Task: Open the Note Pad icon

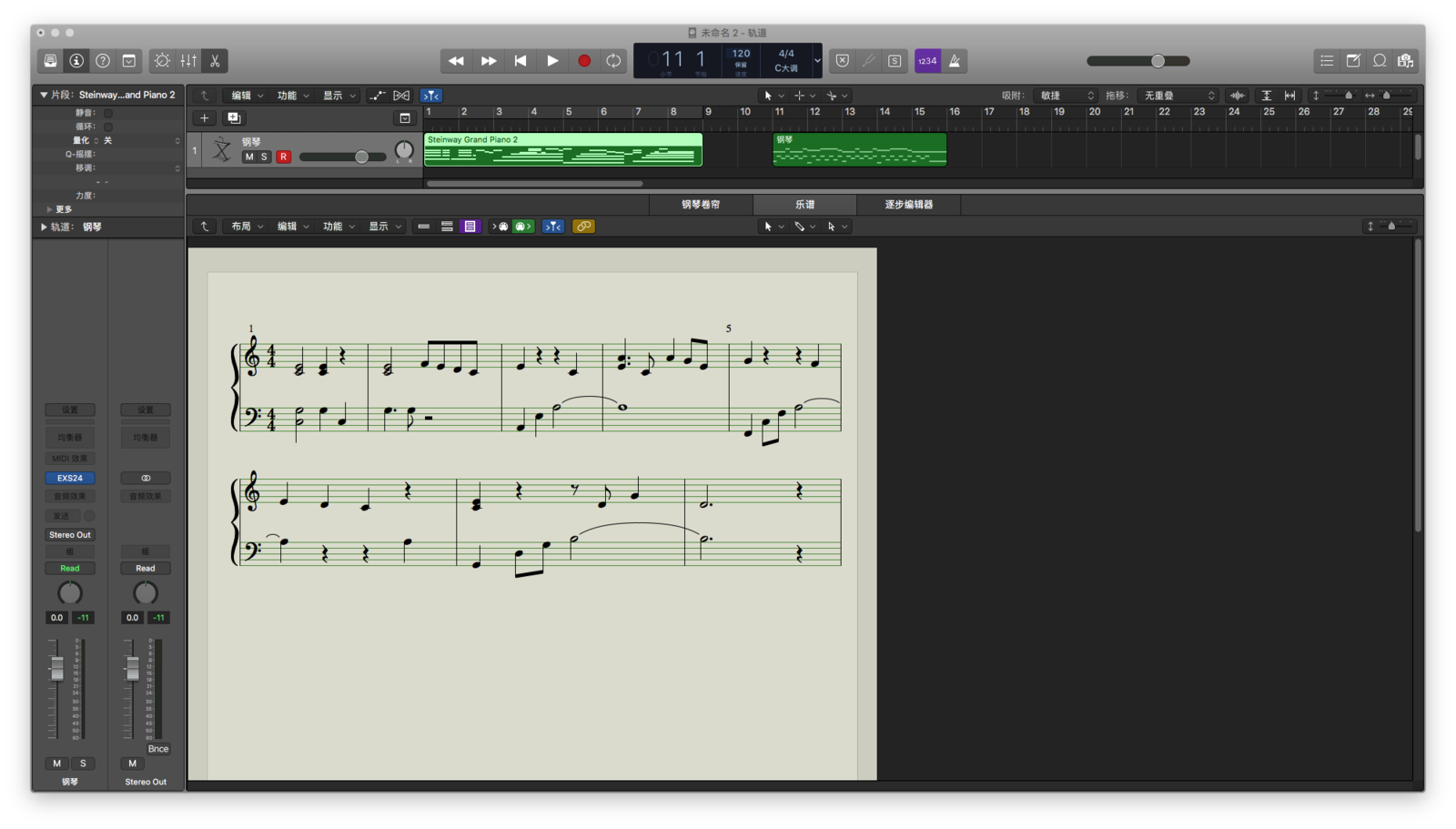Action: pos(1353,61)
